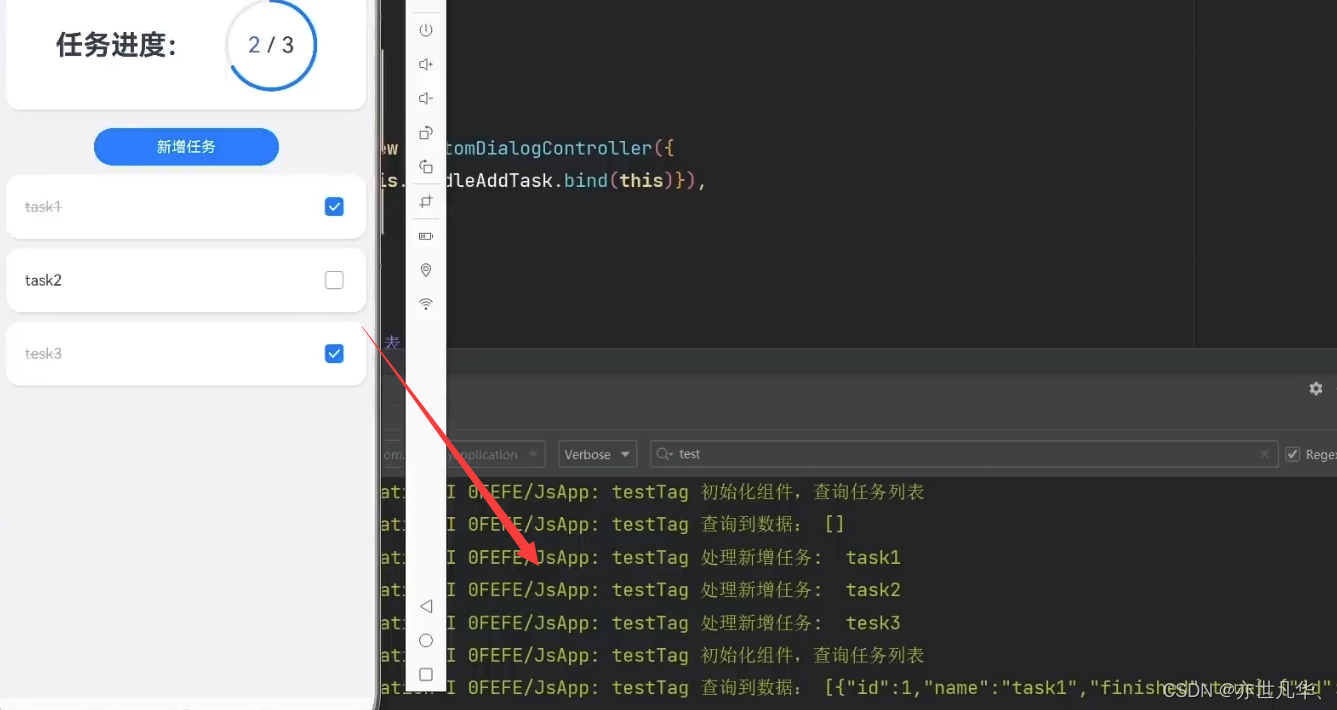Viewport: 1337px width, 710px height.
Task: Click the log search field containing test
Action: coord(965,454)
